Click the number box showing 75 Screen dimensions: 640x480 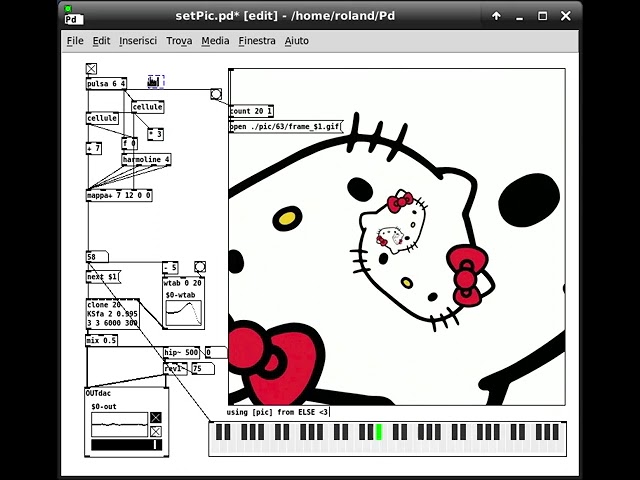[203, 369]
